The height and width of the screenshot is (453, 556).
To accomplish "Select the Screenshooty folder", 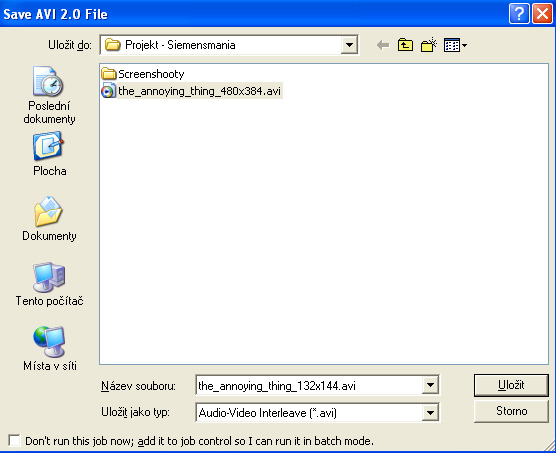I will click(143, 74).
